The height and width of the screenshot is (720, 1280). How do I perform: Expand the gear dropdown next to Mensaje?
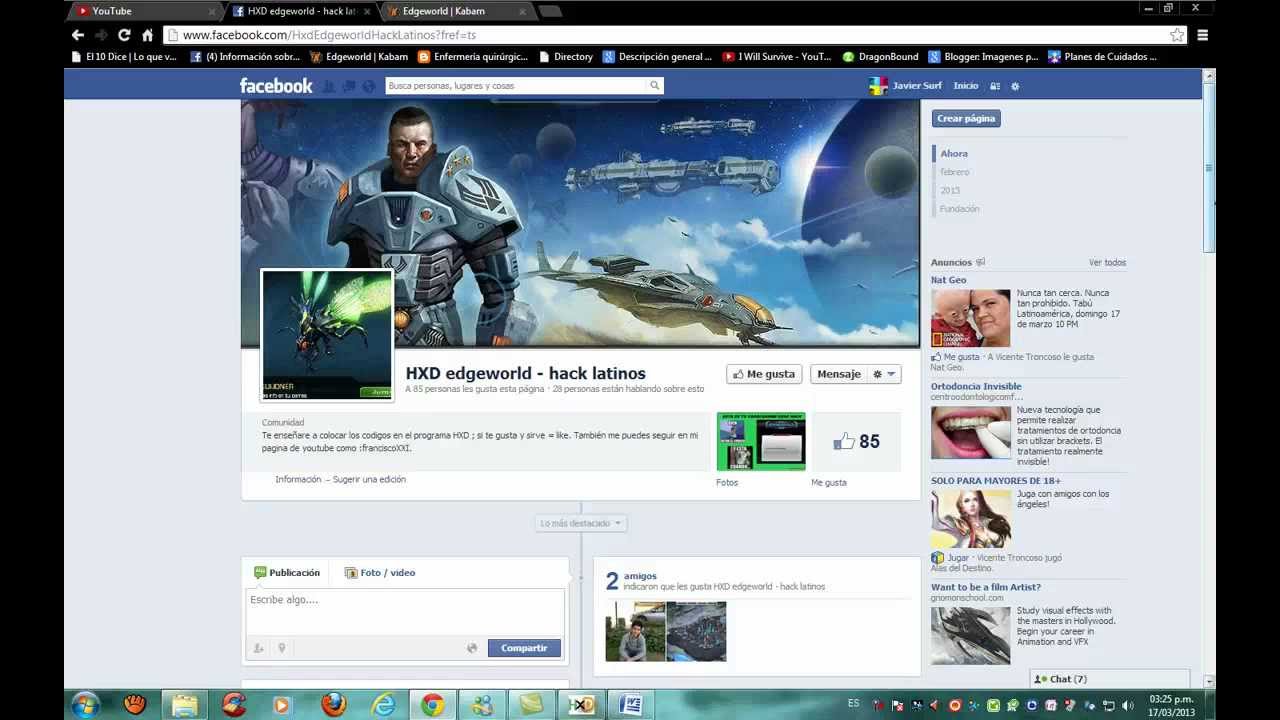coord(884,374)
